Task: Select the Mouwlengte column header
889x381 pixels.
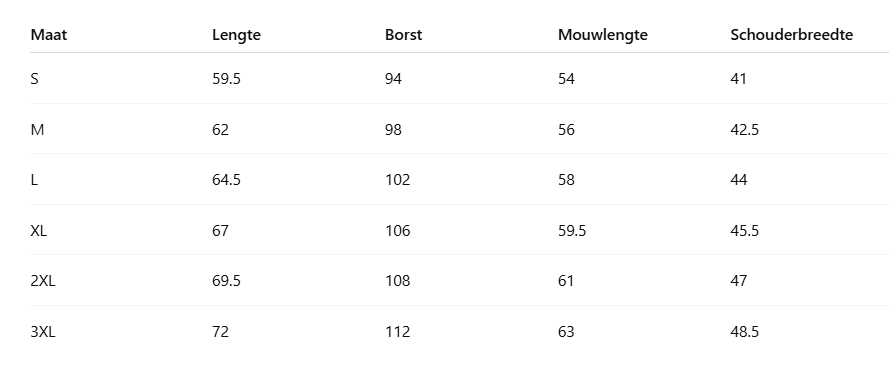Action: point(603,35)
